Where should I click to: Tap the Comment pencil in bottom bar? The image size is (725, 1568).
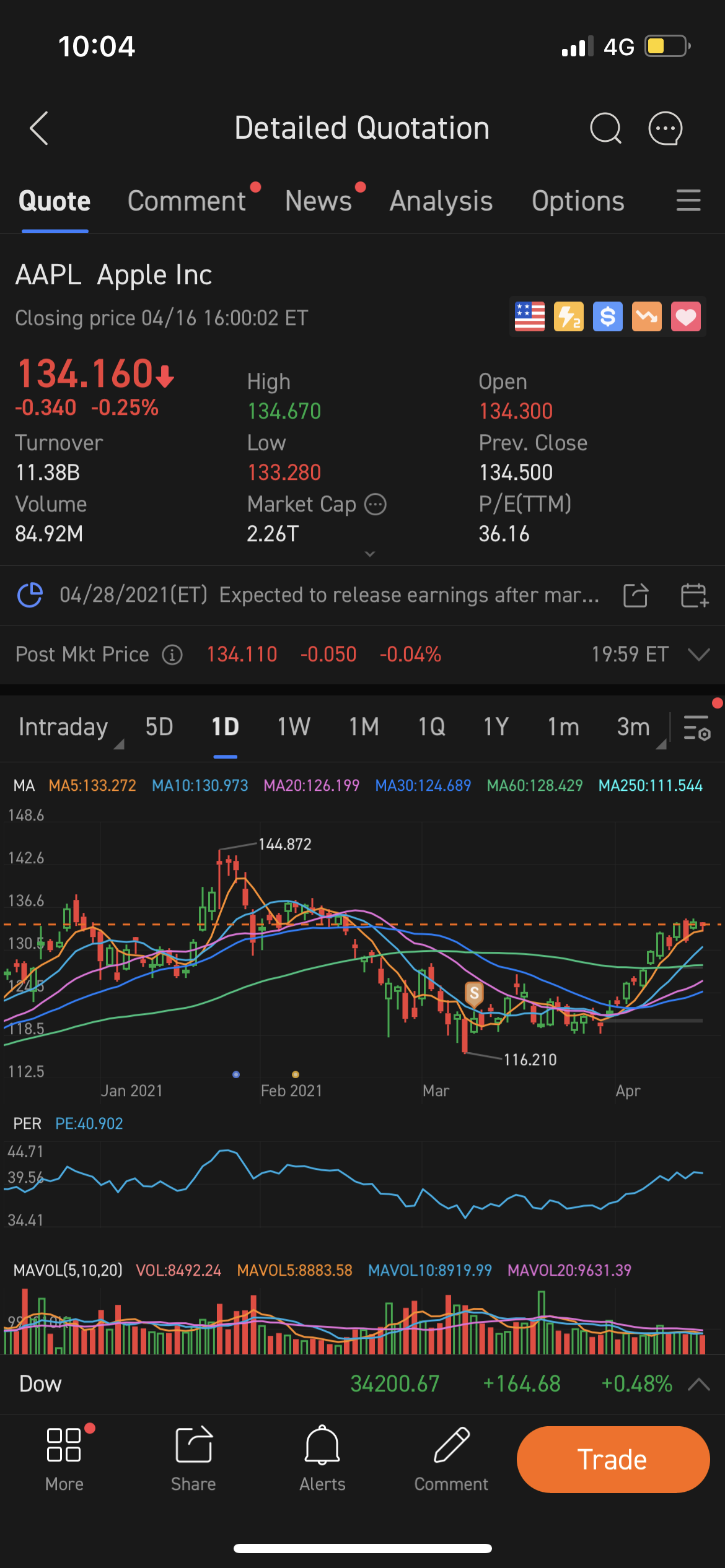(452, 1445)
